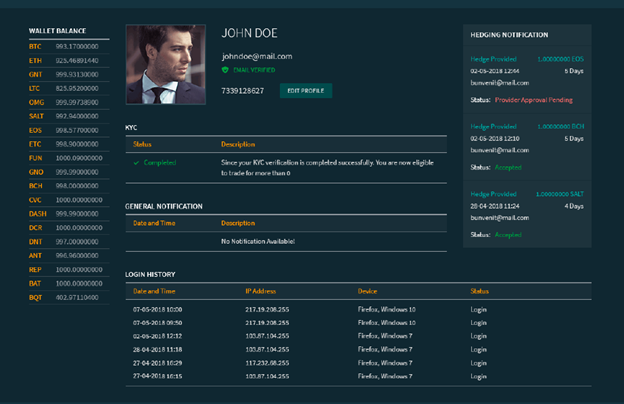Viewport: 624px width, 404px height.
Task: Select the DNT wallet balance row
Action: click(x=69, y=242)
